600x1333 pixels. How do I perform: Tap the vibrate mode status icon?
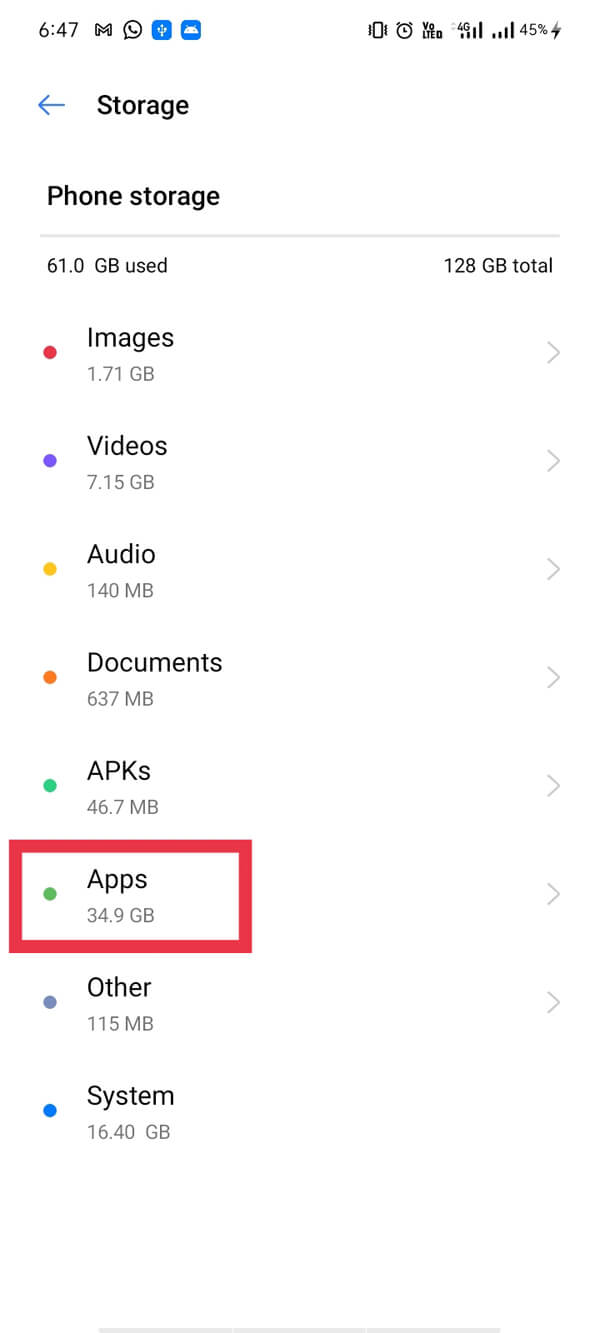[378, 30]
